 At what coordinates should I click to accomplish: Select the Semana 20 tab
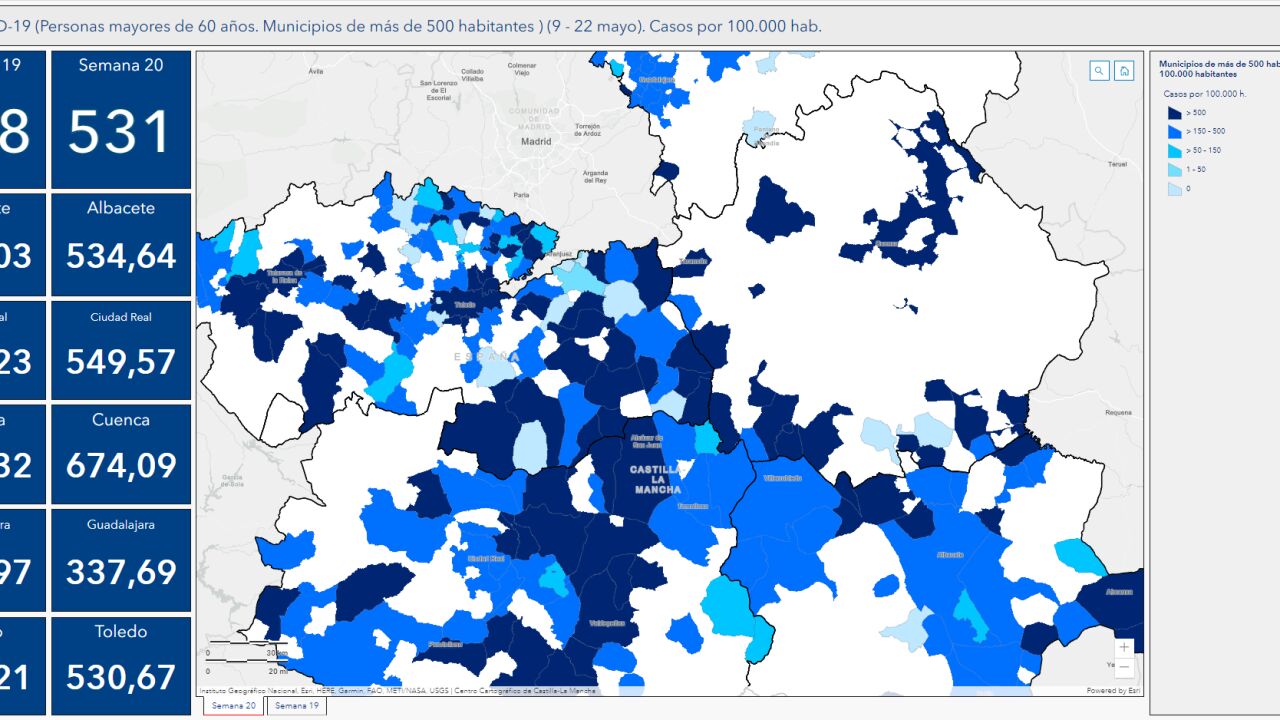click(x=234, y=706)
